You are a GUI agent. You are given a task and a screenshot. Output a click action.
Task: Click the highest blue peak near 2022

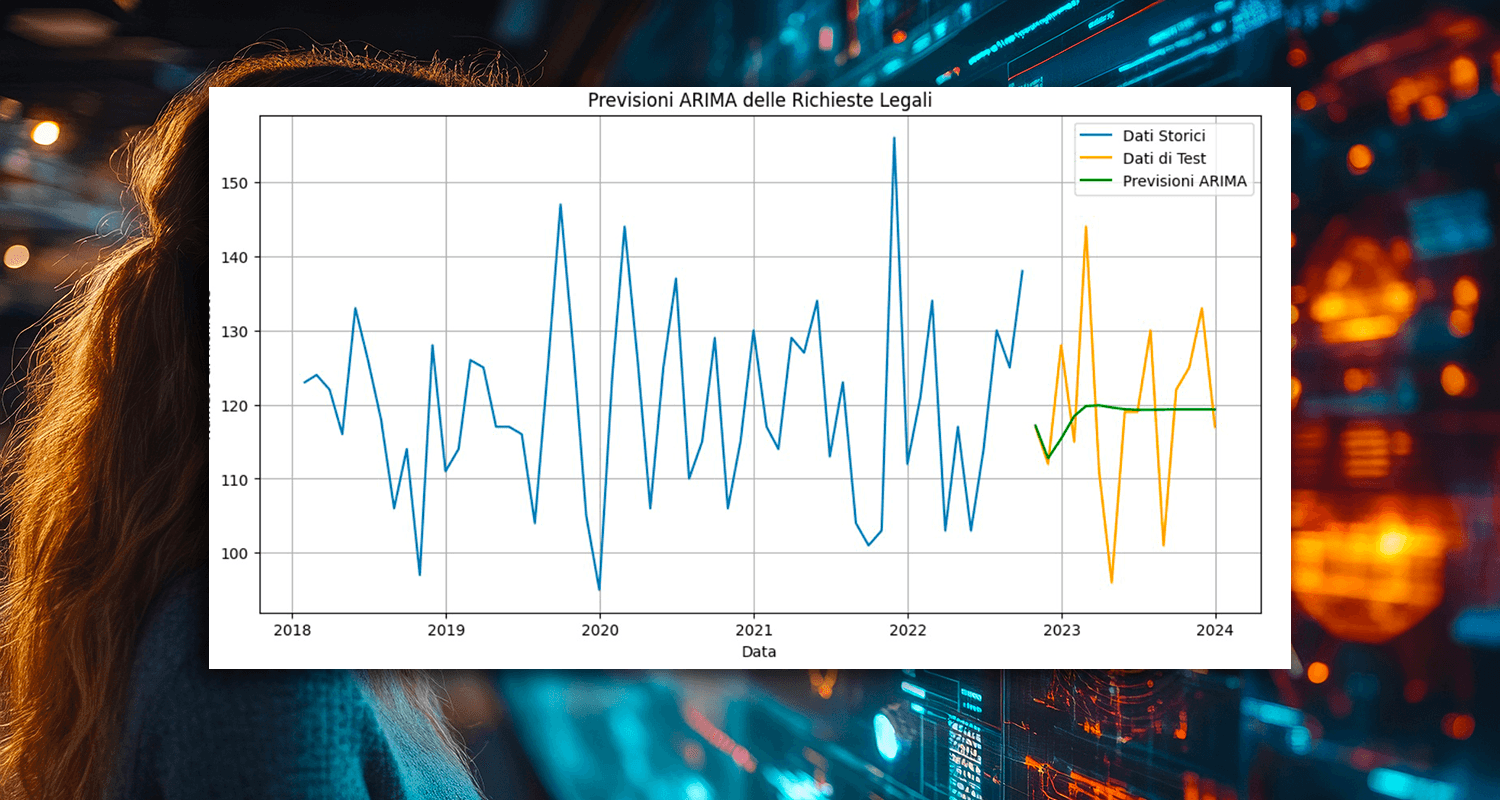click(894, 138)
